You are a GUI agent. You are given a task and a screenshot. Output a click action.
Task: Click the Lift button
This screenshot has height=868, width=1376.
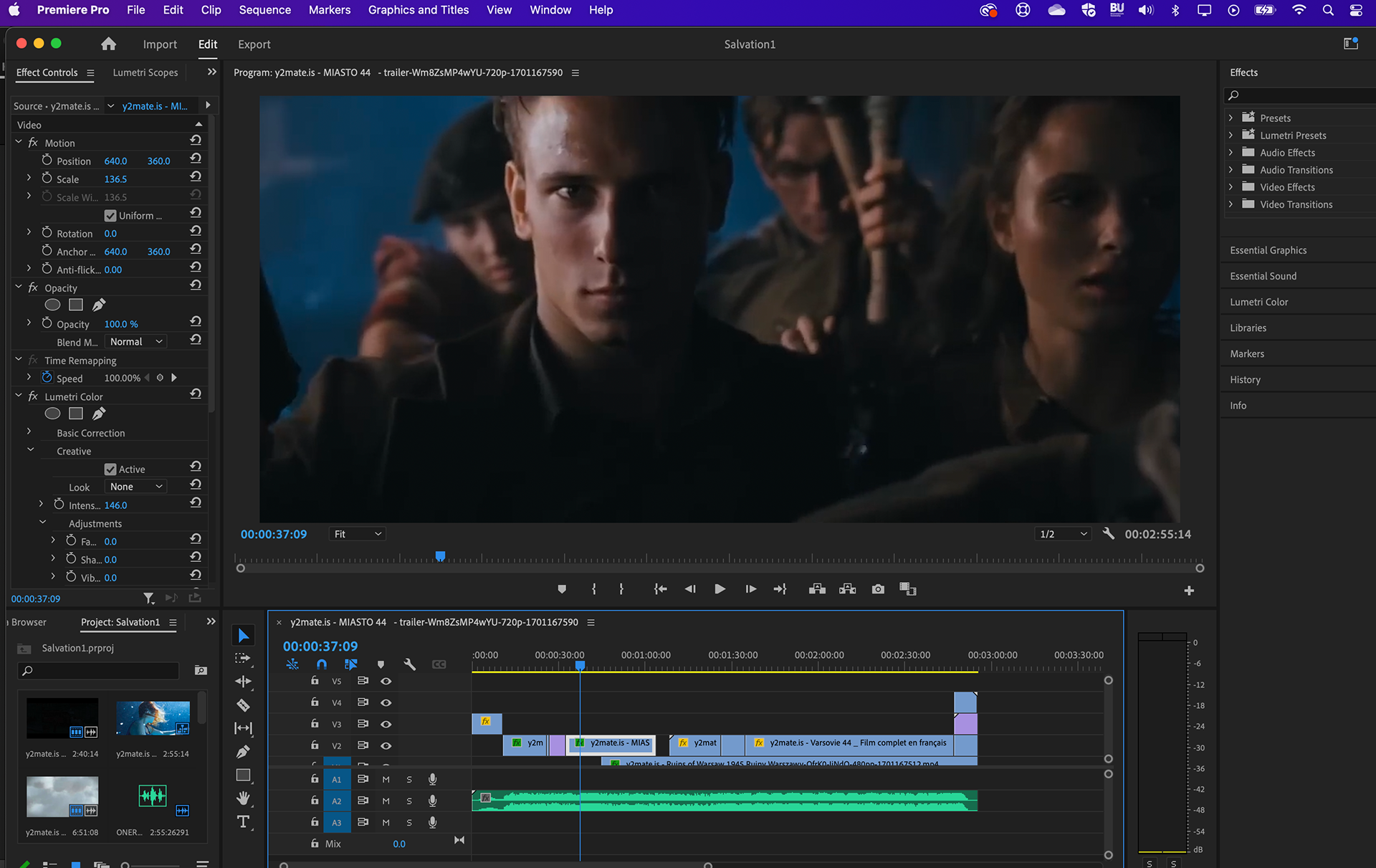pyautogui.click(x=817, y=589)
